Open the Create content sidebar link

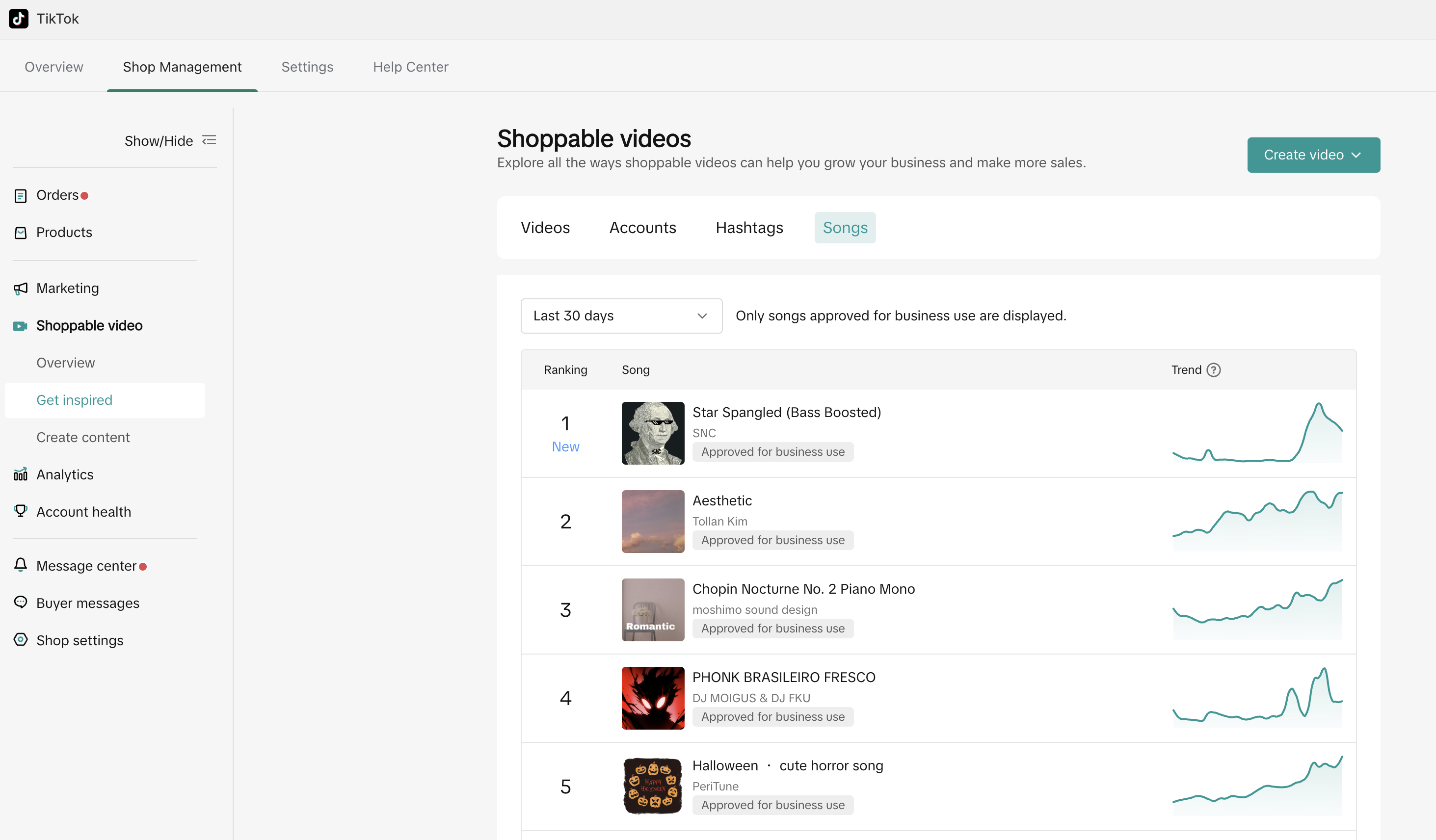click(83, 437)
